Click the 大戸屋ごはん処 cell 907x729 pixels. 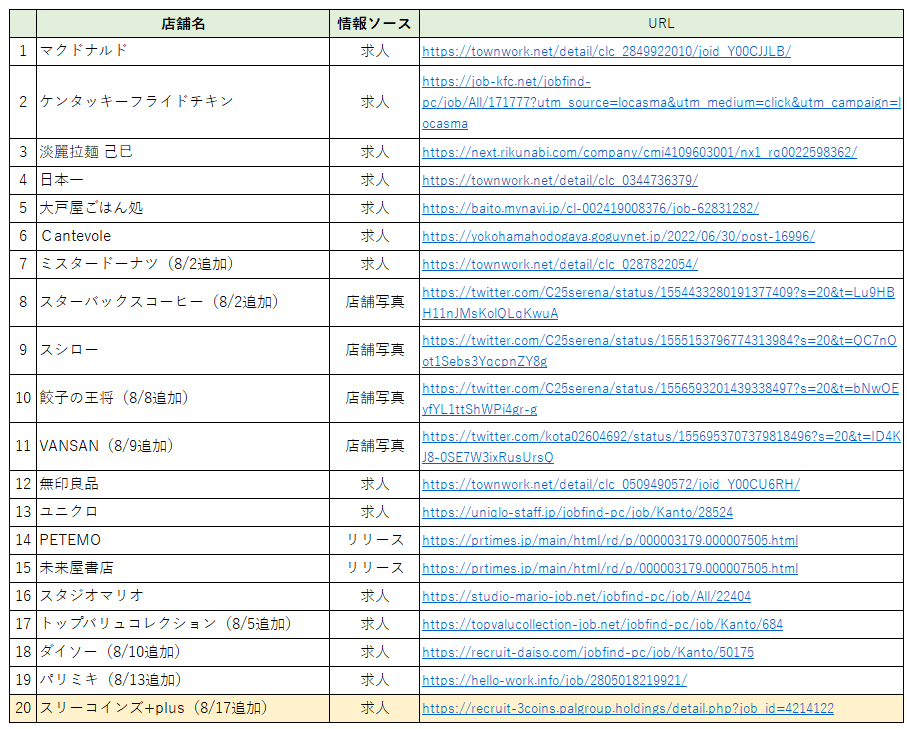(183, 208)
